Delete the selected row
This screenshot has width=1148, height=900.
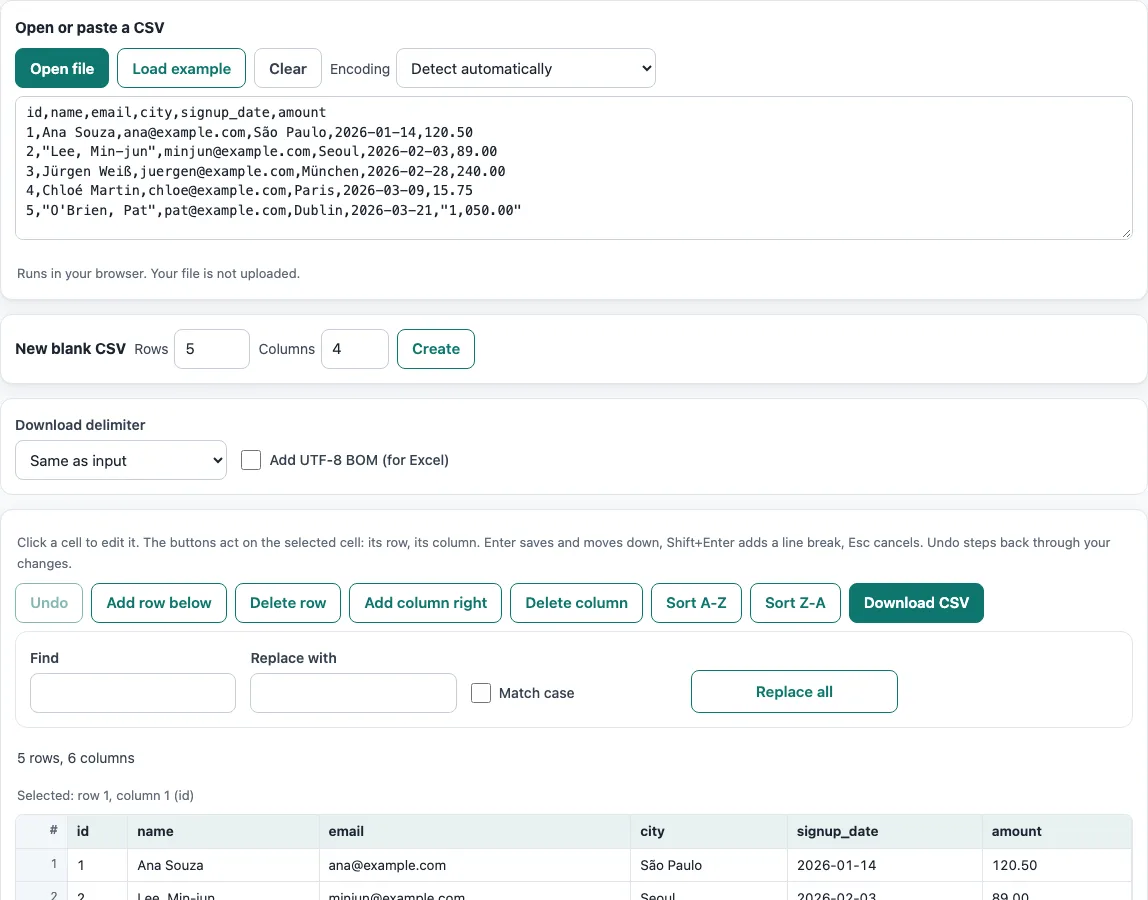pos(288,603)
